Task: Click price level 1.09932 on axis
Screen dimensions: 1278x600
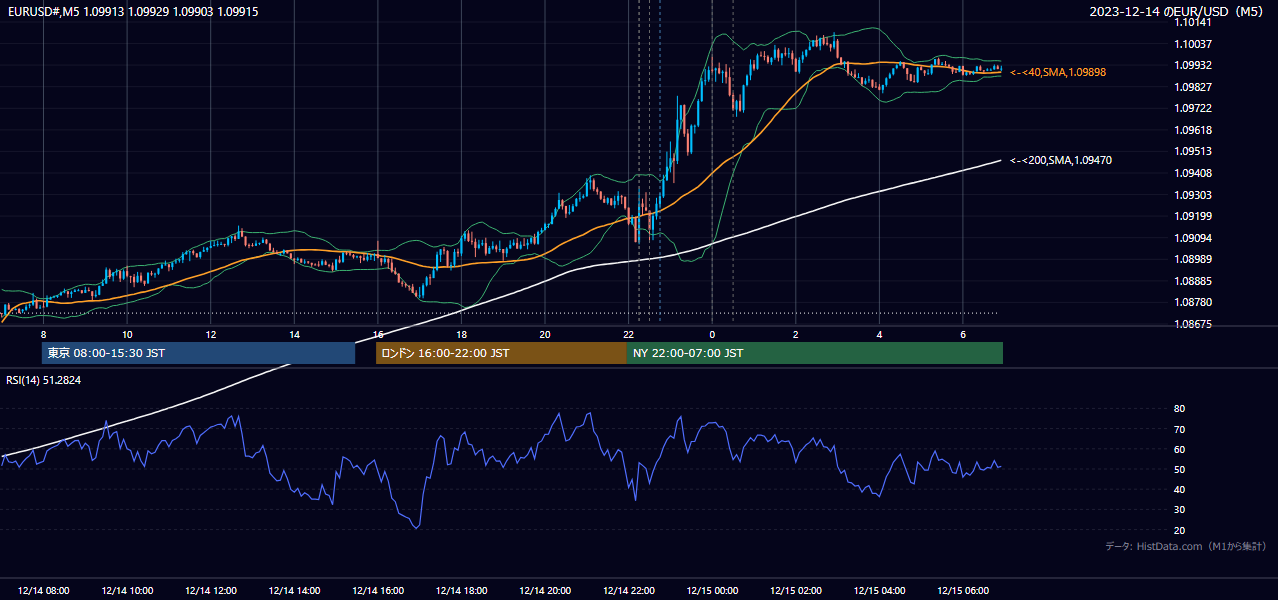Action: (x=1194, y=65)
